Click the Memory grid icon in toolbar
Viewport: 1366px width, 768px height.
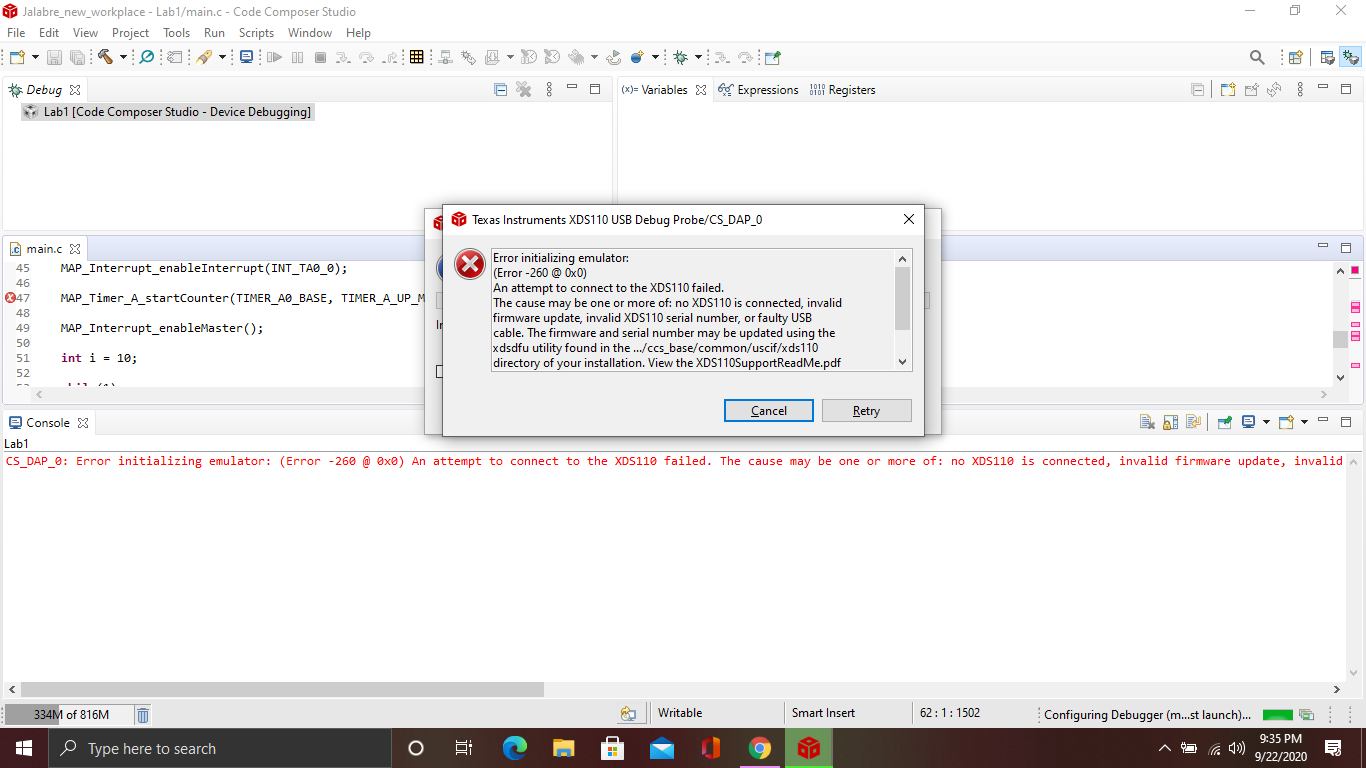pyautogui.click(x=416, y=57)
